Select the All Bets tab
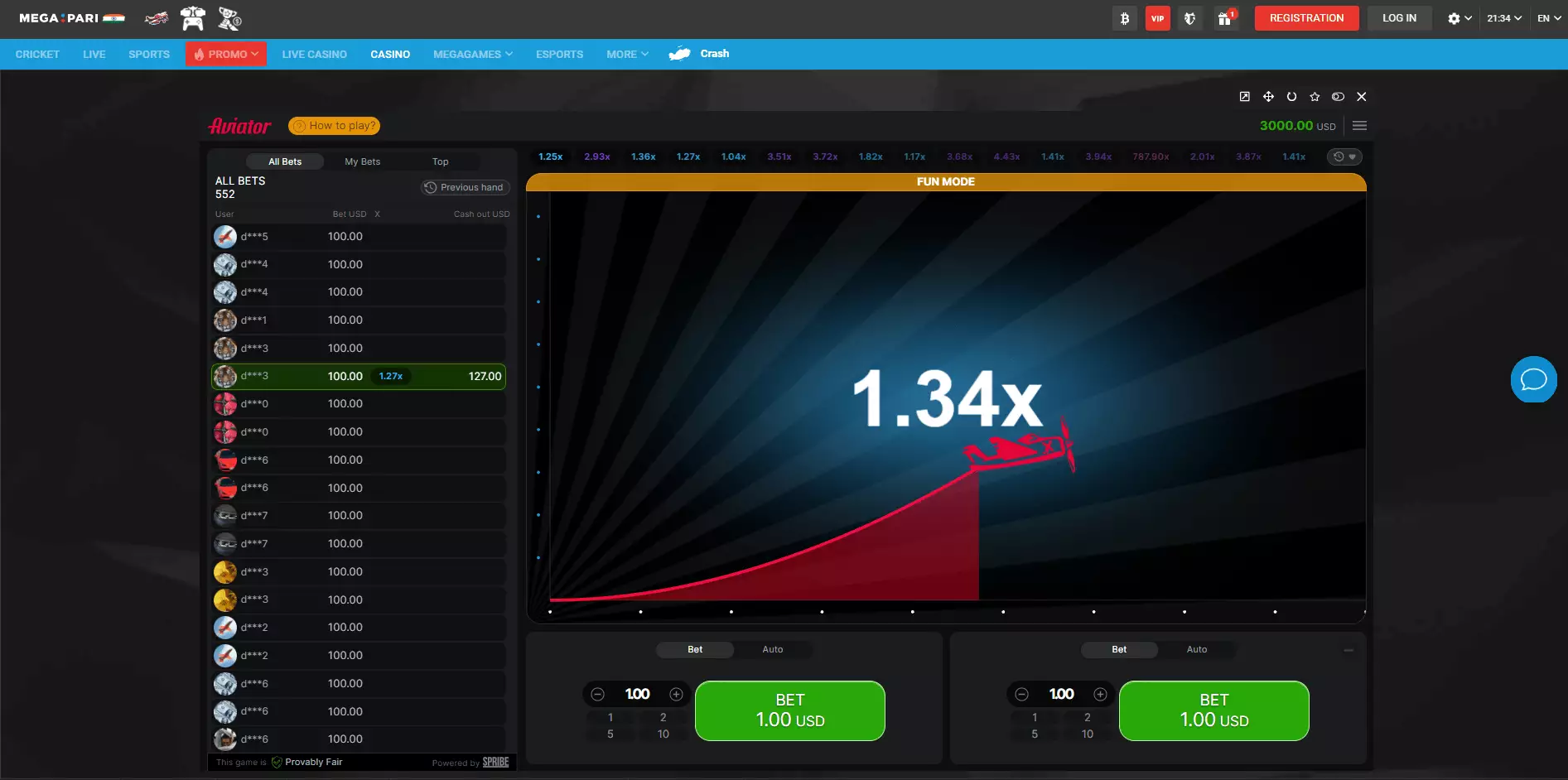1568x780 pixels. [x=285, y=161]
